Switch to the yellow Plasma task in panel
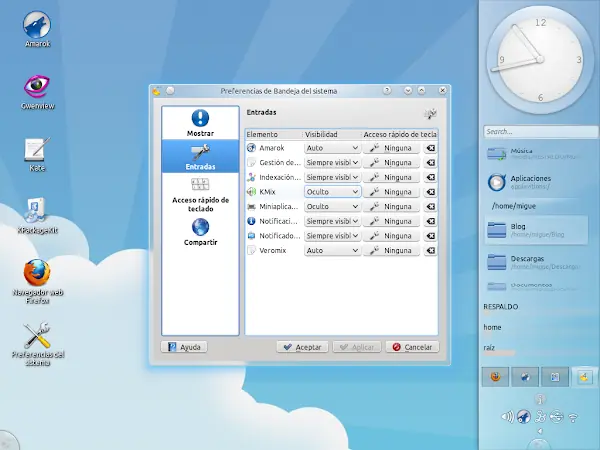Screen dimensions: 600x450 (x=584, y=377)
